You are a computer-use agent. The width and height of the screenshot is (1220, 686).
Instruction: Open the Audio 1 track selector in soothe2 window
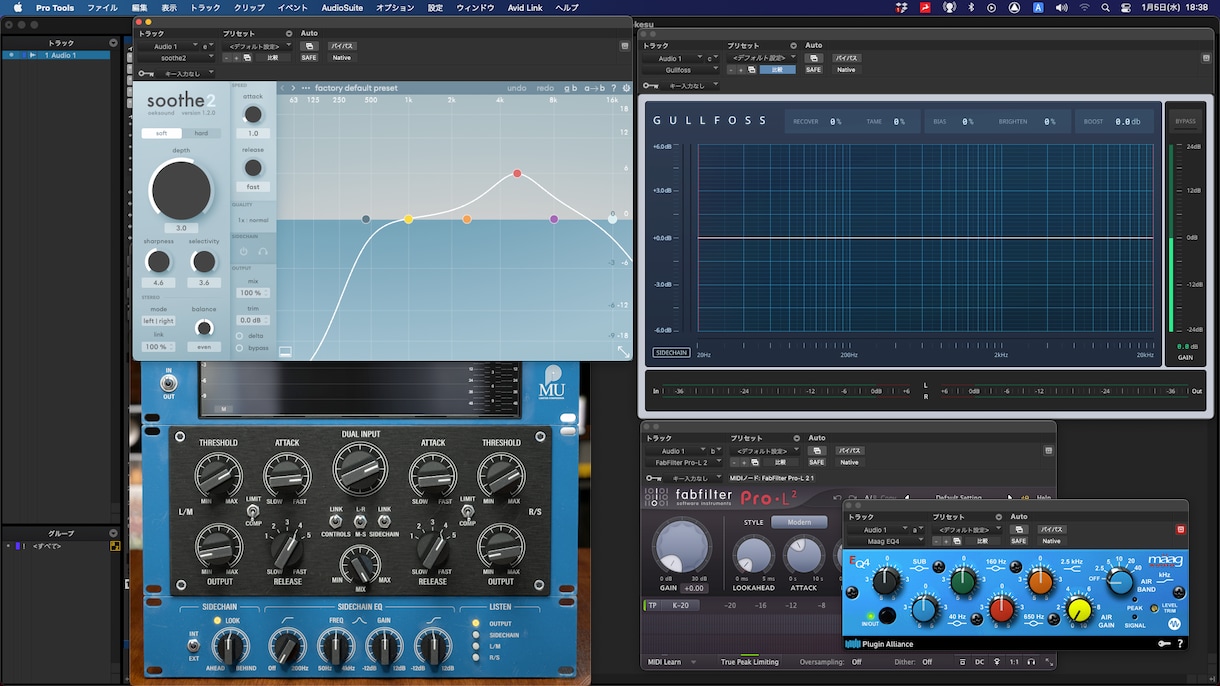click(x=170, y=46)
